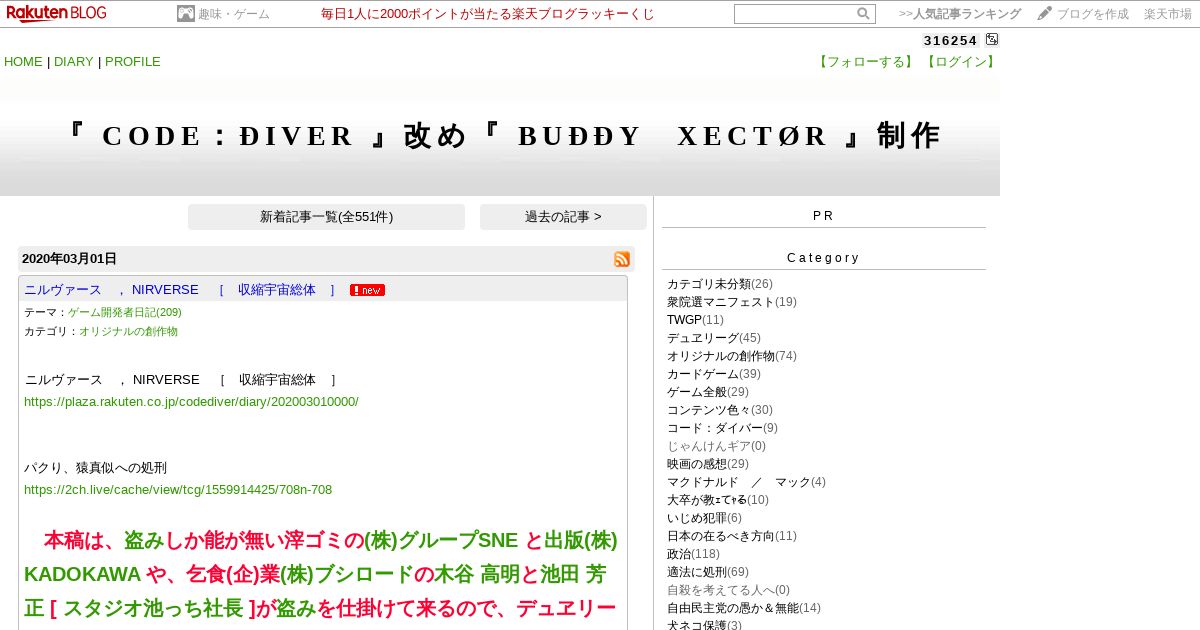Select 政治 category

[x=679, y=554]
